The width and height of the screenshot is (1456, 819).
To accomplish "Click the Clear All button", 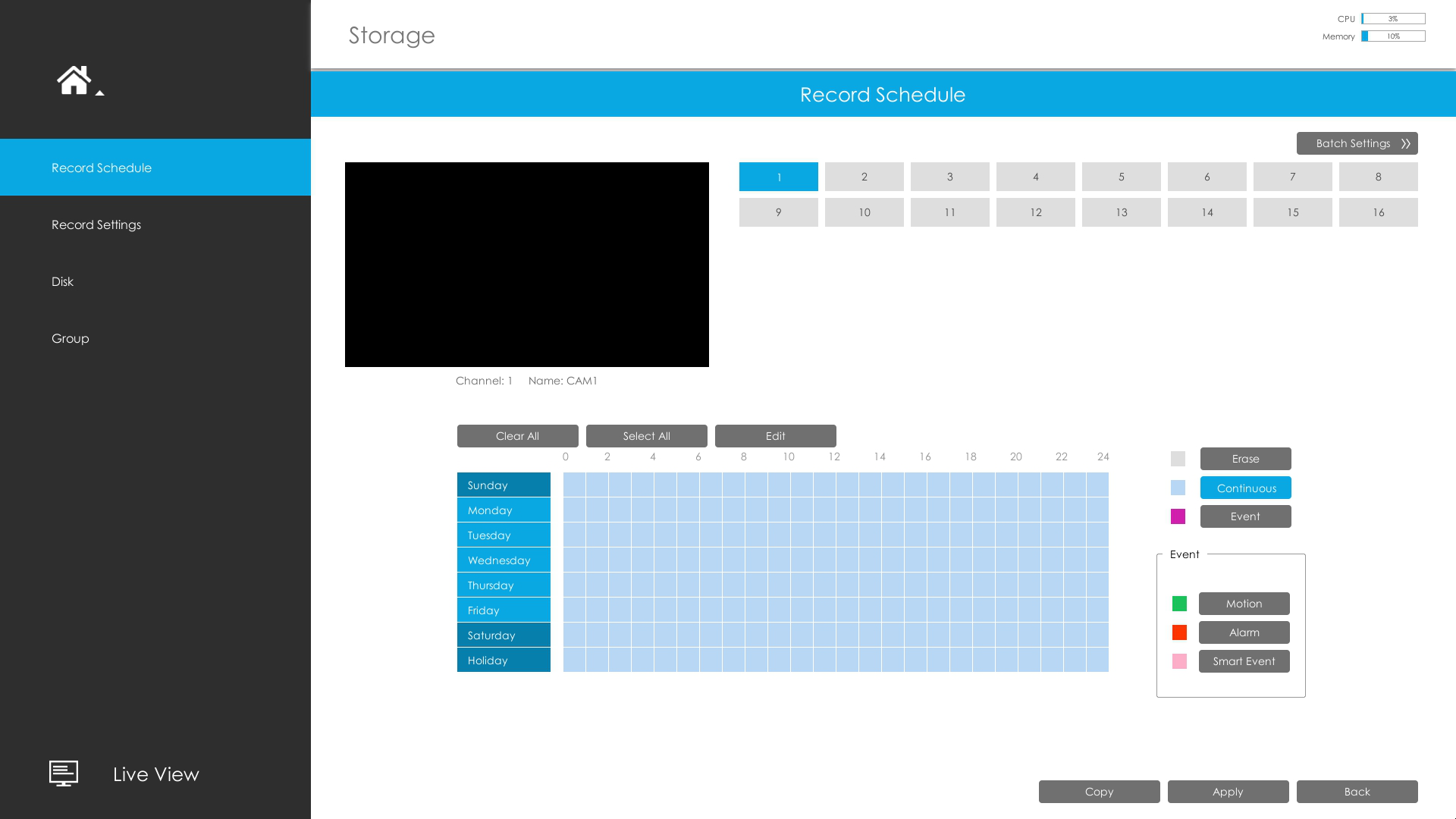I will click(517, 435).
